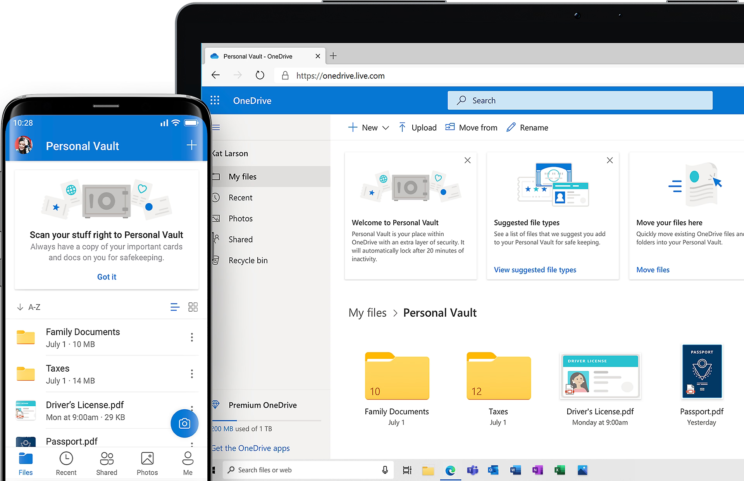This screenshot has width=744, height=481.
Task: Open the Recycle bin
Action: 248,260
